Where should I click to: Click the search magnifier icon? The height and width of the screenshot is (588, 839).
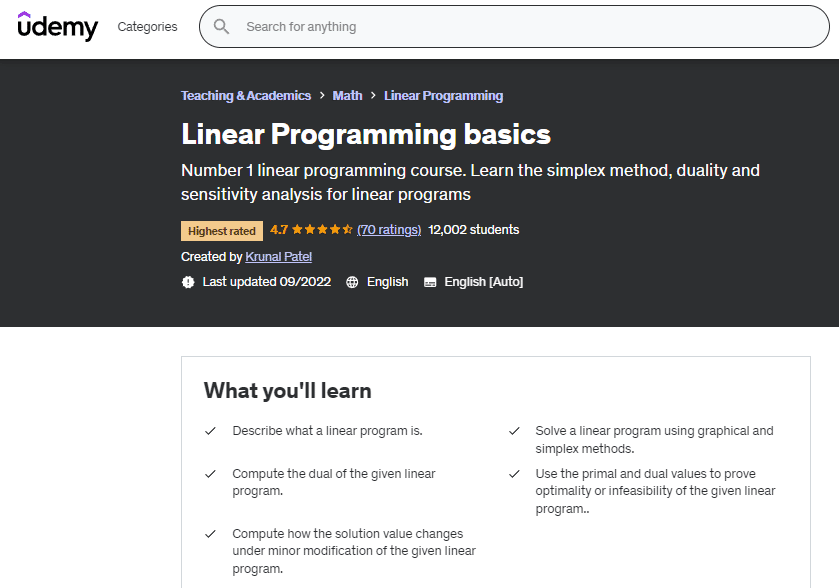(222, 27)
